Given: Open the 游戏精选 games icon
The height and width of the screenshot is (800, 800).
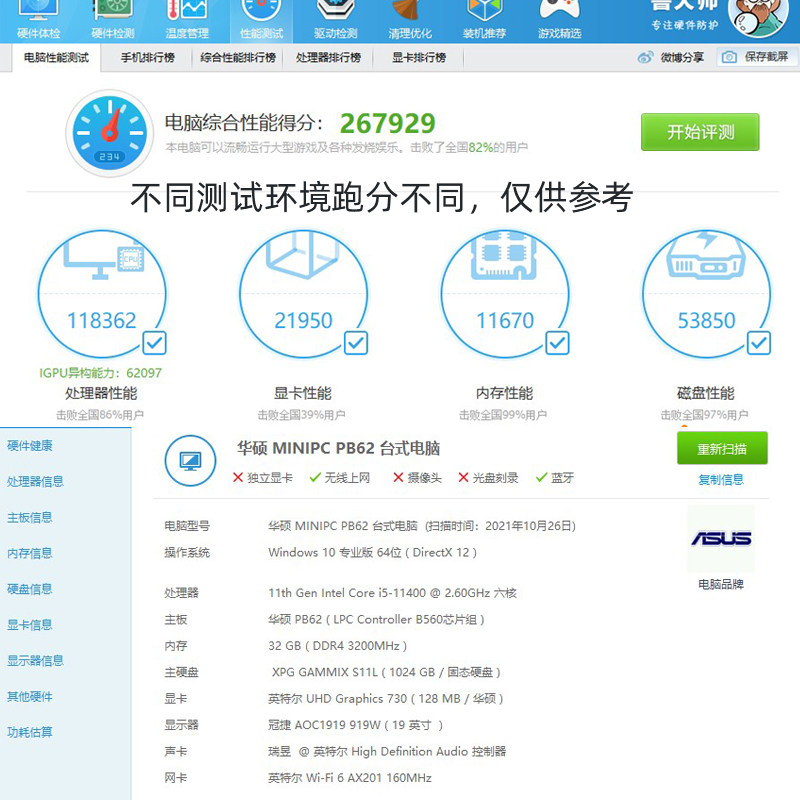Looking at the screenshot, I should pyautogui.click(x=559, y=20).
